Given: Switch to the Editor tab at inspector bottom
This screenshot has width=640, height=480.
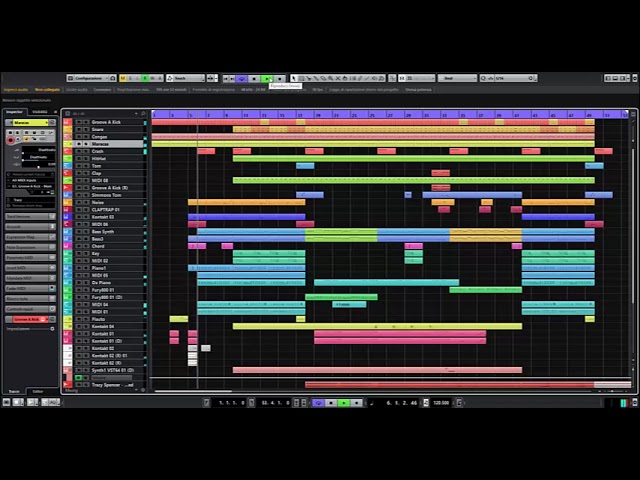Looking at the screenshot, I should click(38, 391).
